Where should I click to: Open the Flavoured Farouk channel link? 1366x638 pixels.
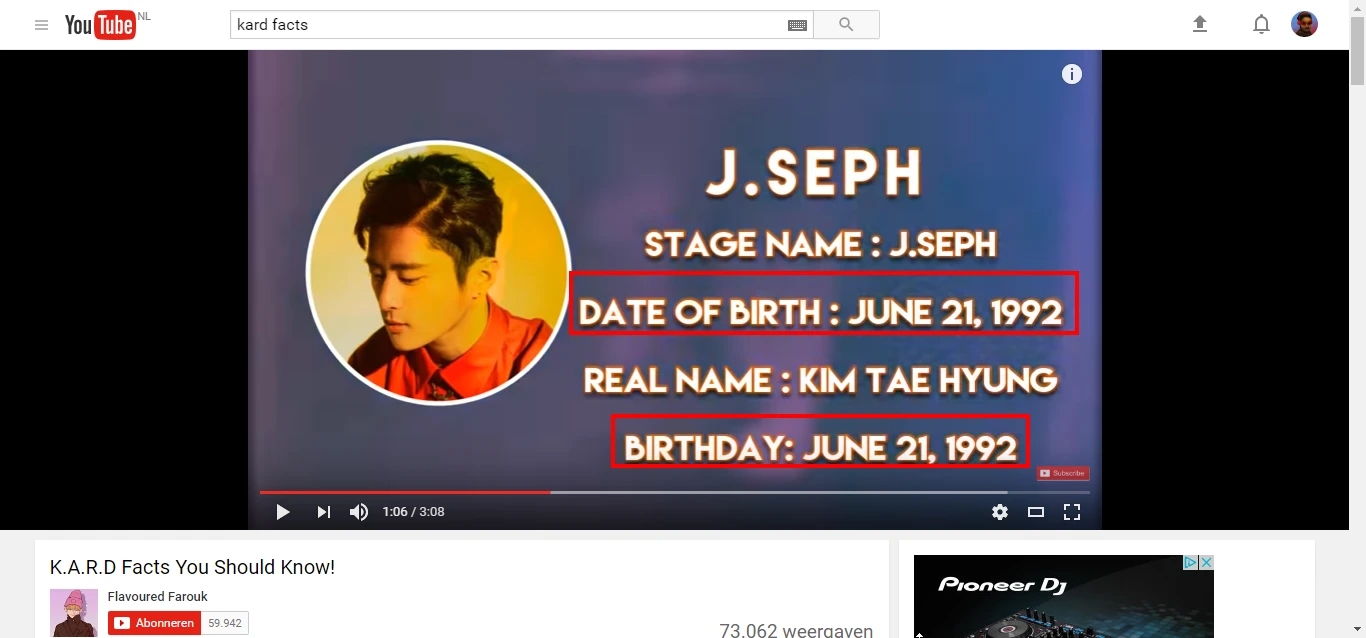pyautogui.click(x=158, y=597)
